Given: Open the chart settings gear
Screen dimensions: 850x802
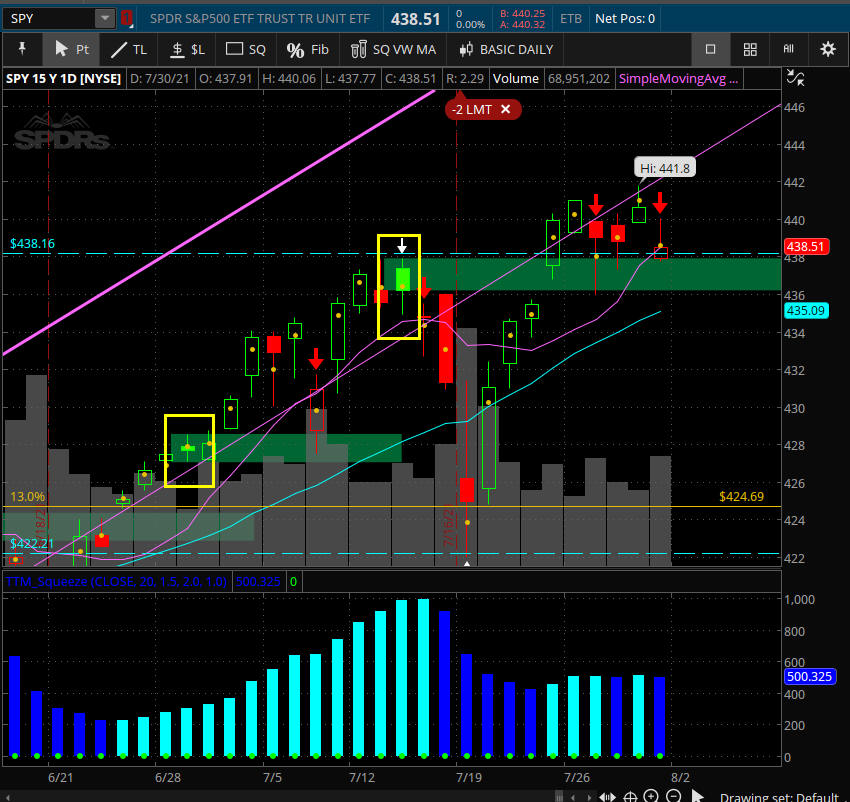Looking at the screenshot, I should [x=827, y=49].
